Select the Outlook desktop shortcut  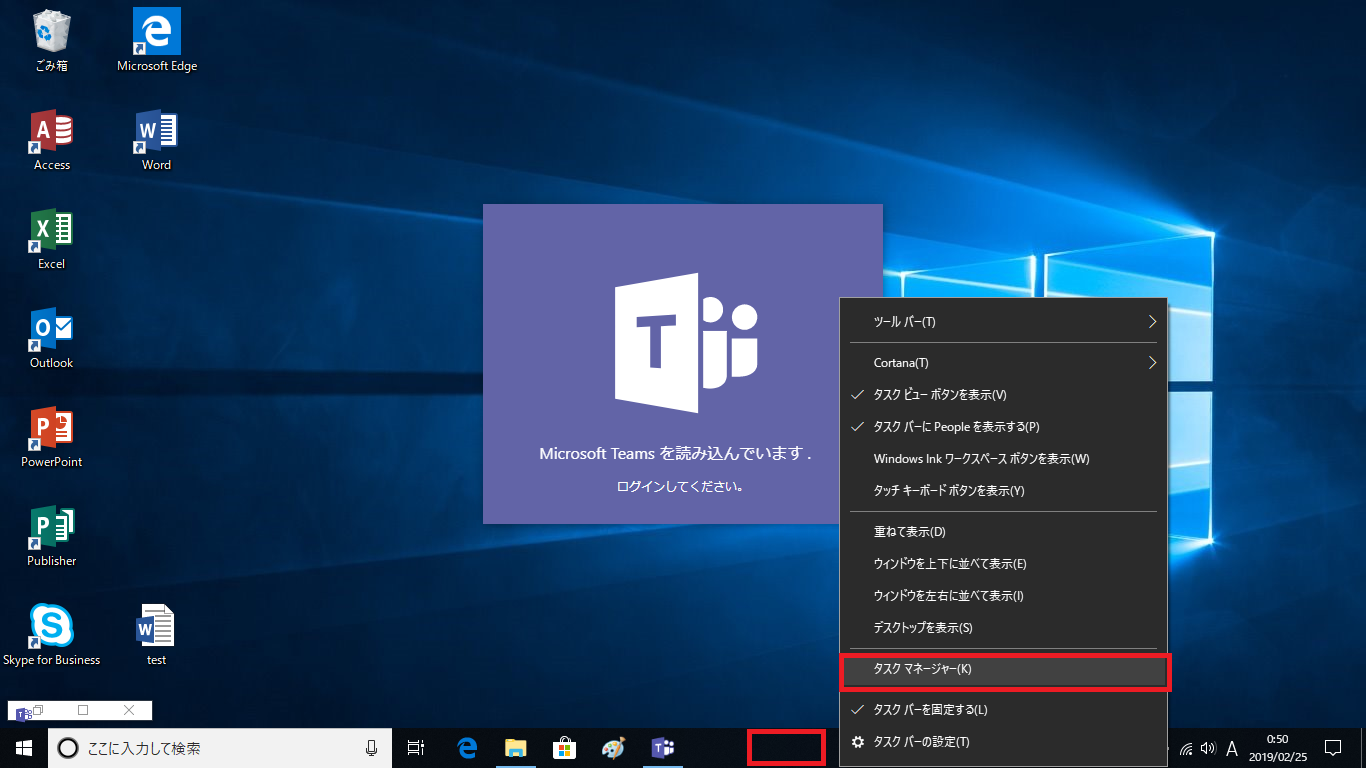(51, 339)
